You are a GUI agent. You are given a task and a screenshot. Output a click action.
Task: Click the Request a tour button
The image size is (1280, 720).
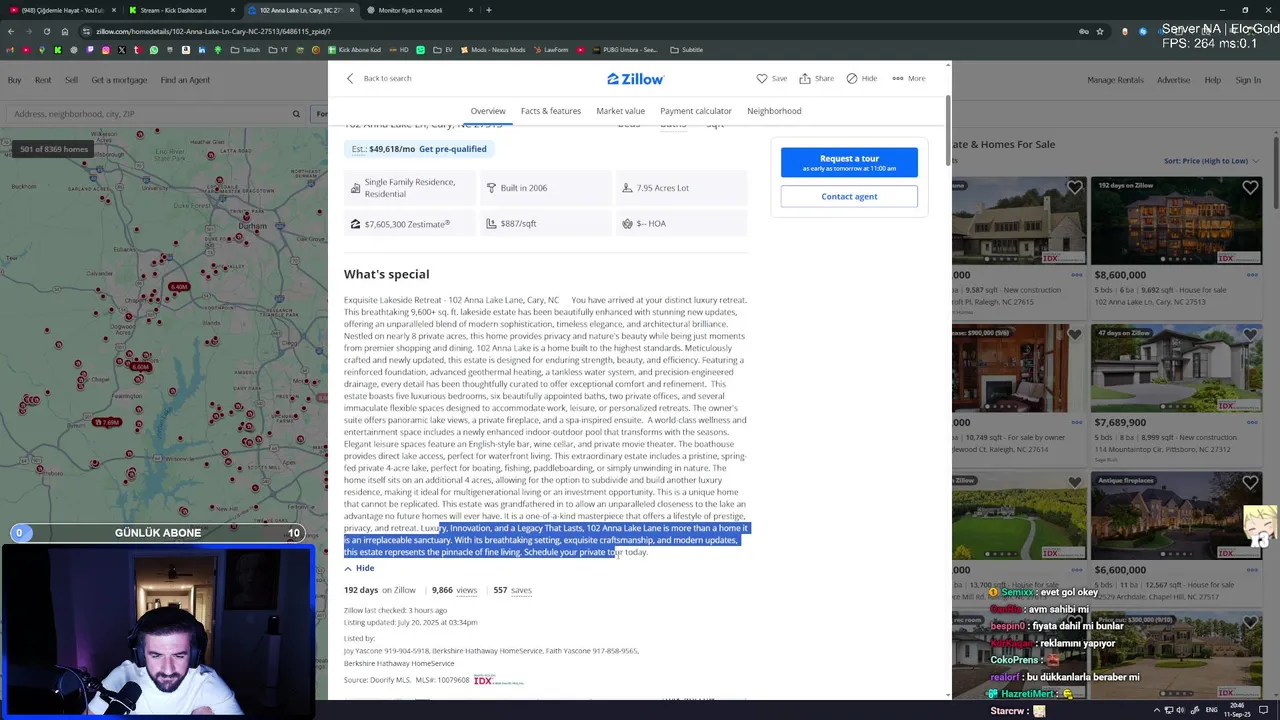[x=849, y=162]
